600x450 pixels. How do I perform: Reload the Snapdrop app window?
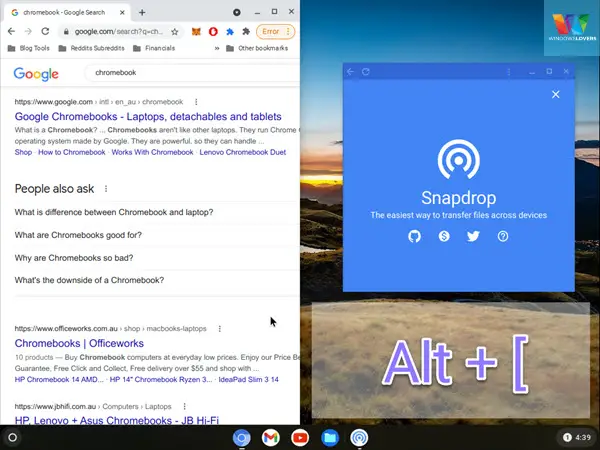tap(366, 72)
